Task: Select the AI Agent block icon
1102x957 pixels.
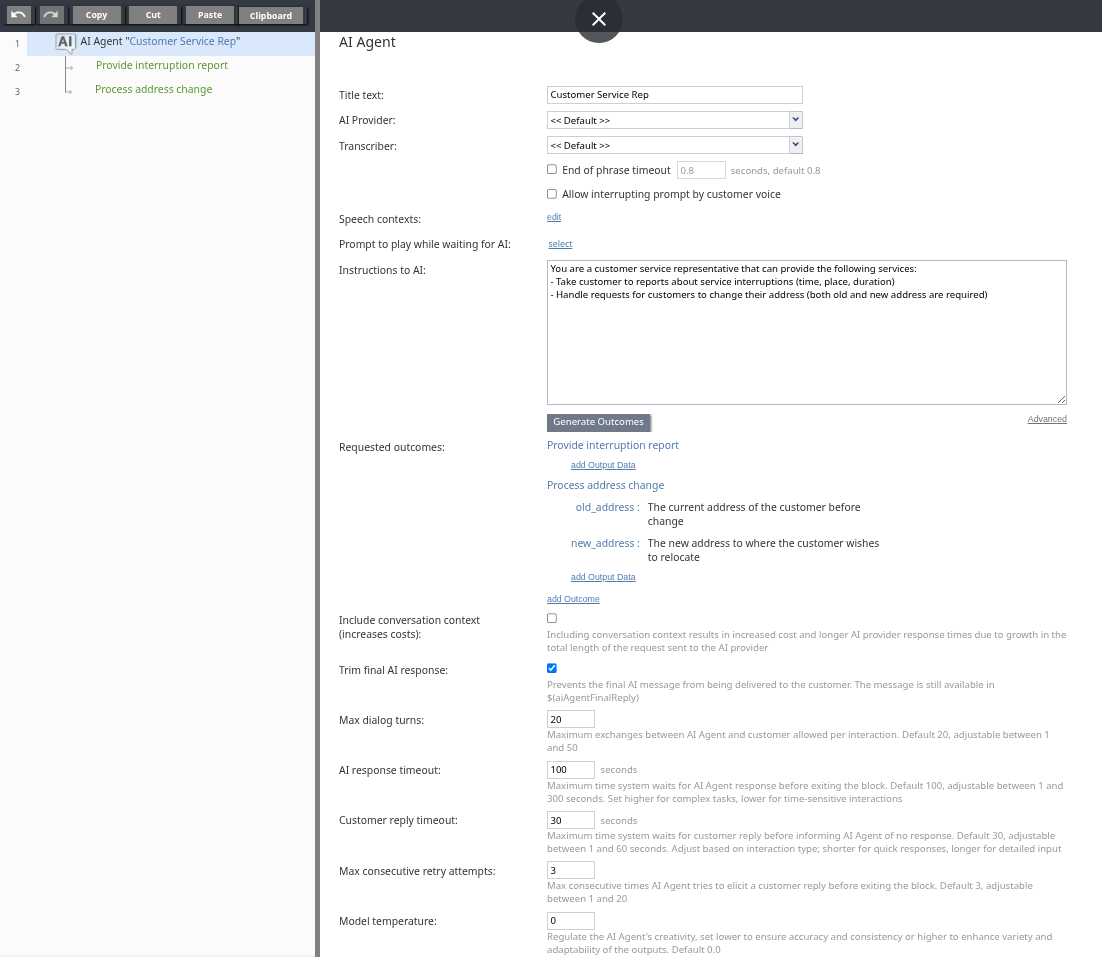Action: (65, 42)
